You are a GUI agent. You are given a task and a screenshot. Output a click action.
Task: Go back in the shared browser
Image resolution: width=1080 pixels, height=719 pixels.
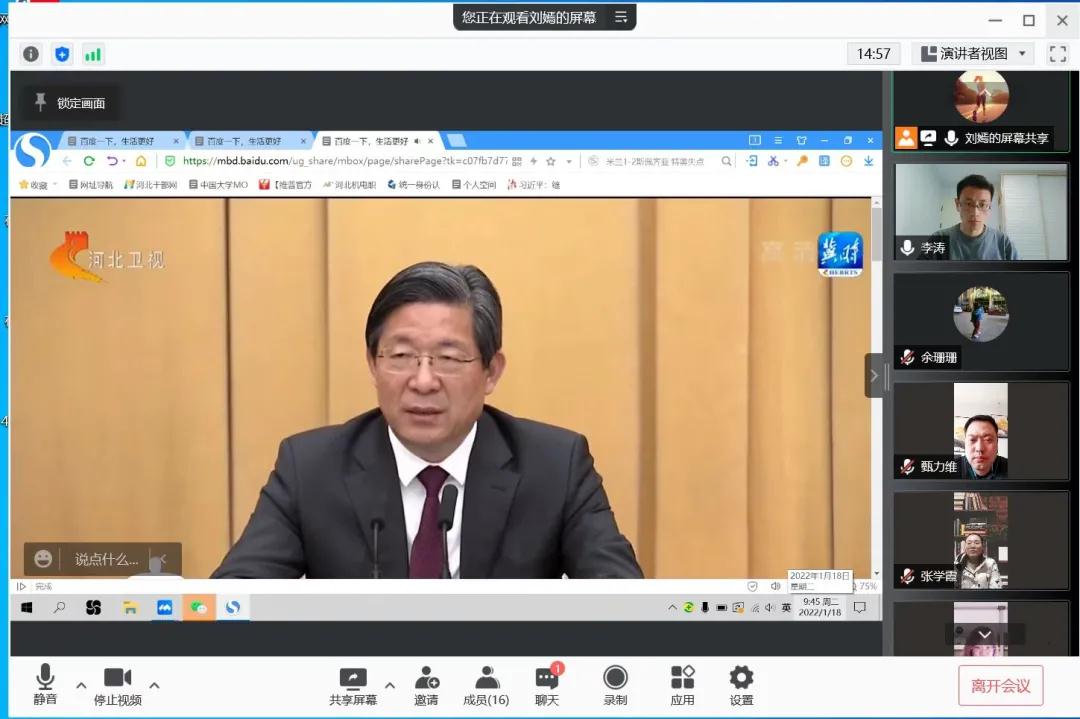67,161
